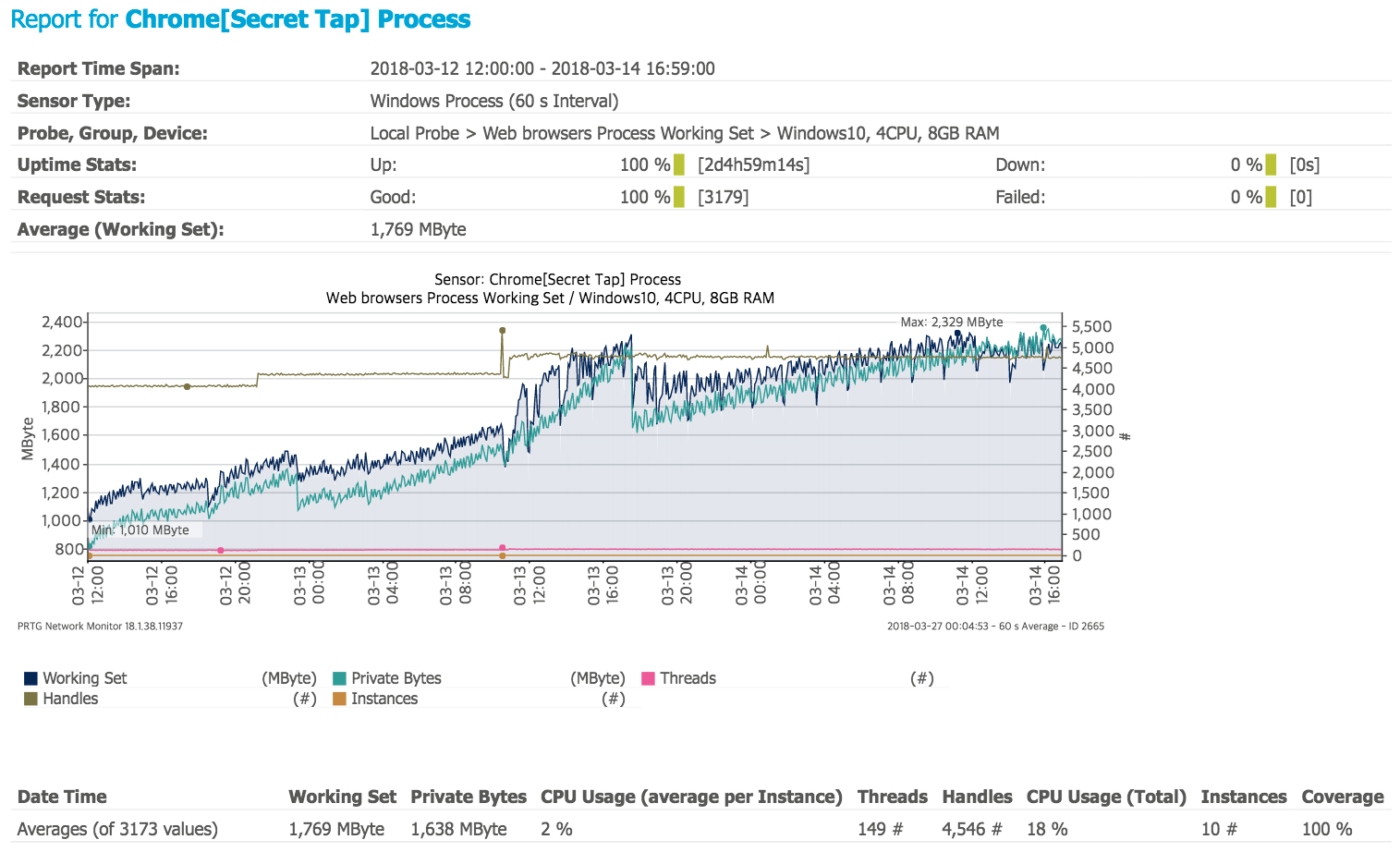Click the Max: 2,329 MByte chart annotation

pos(950,322)
